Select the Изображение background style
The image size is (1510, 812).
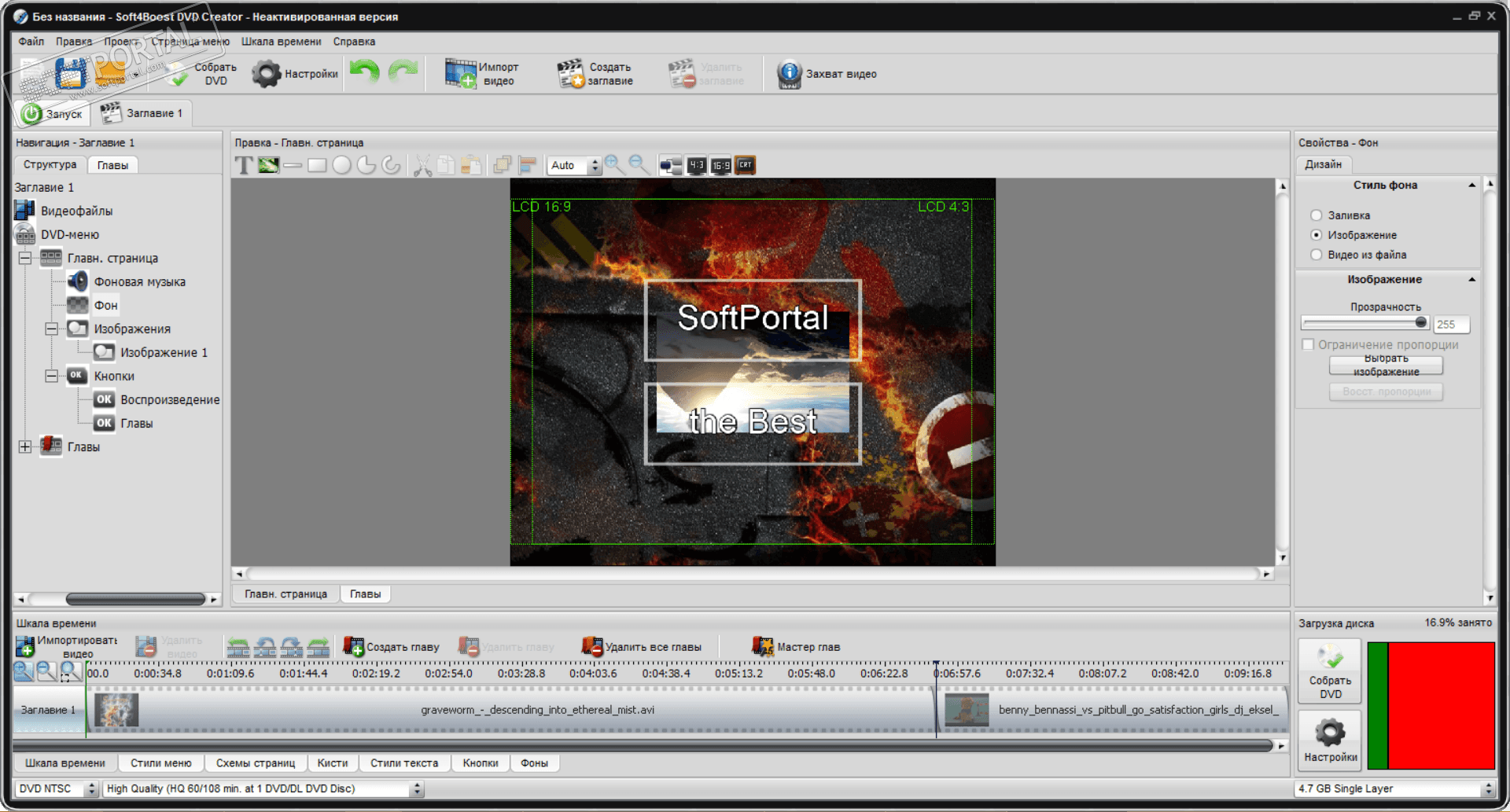pyautogui.click(x=1317, y=235)
